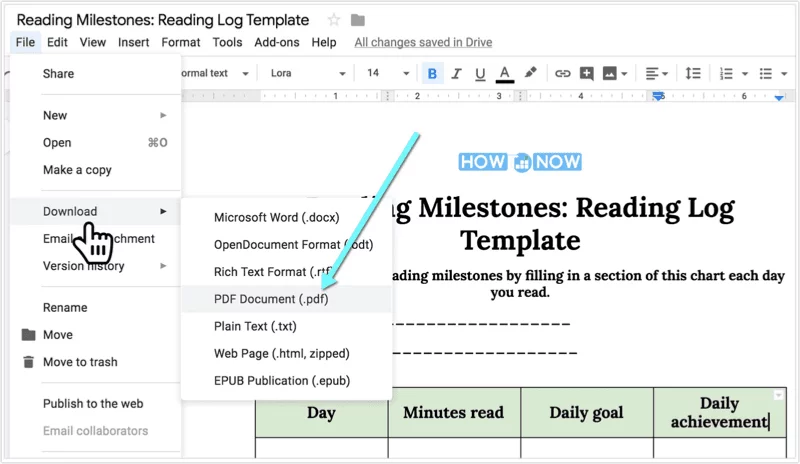Click the numbered list icon
Screen dimensions: 800x464
pyautogui.click(x=726, y=74)
